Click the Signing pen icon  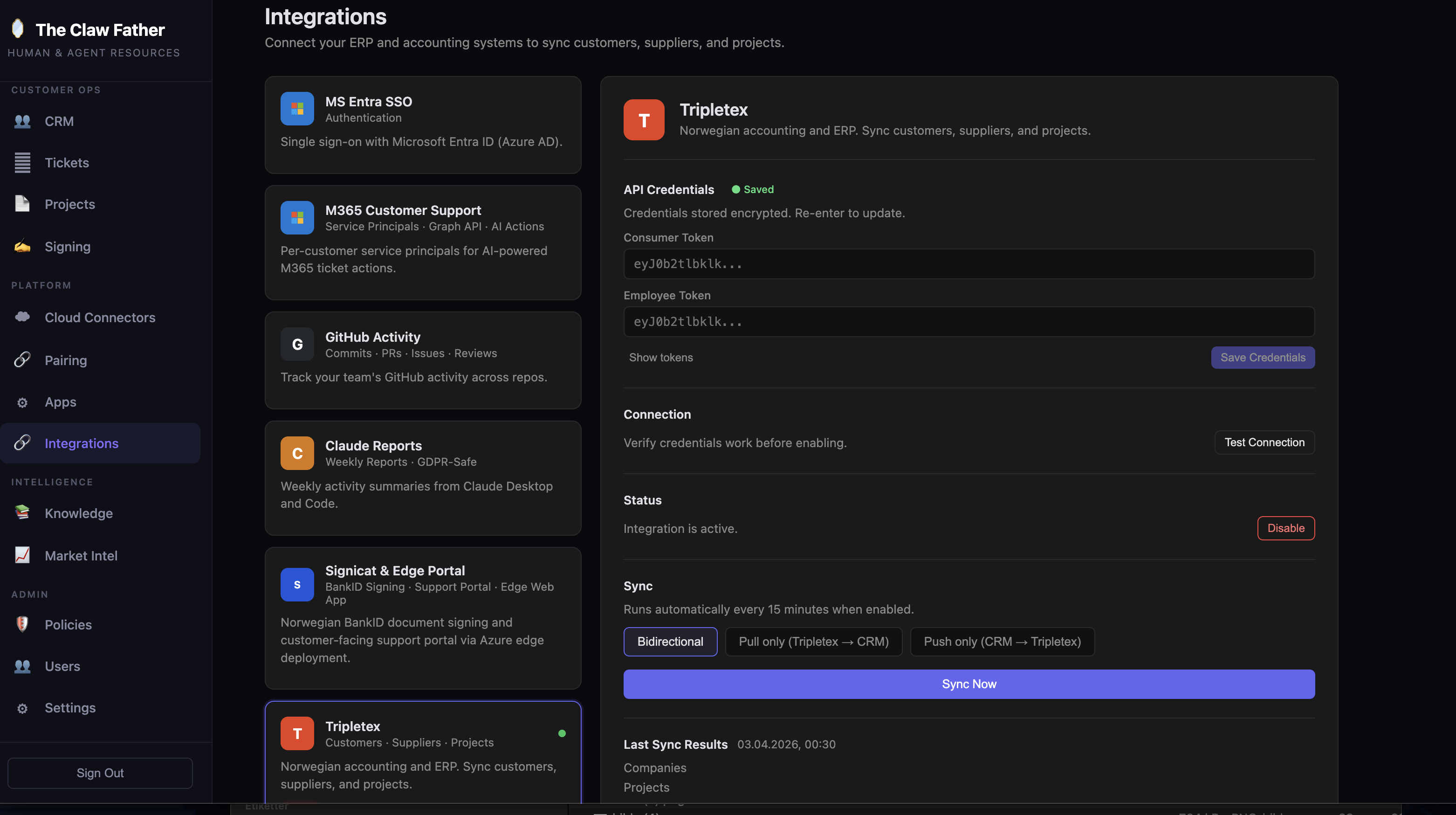tap(23, 247)
